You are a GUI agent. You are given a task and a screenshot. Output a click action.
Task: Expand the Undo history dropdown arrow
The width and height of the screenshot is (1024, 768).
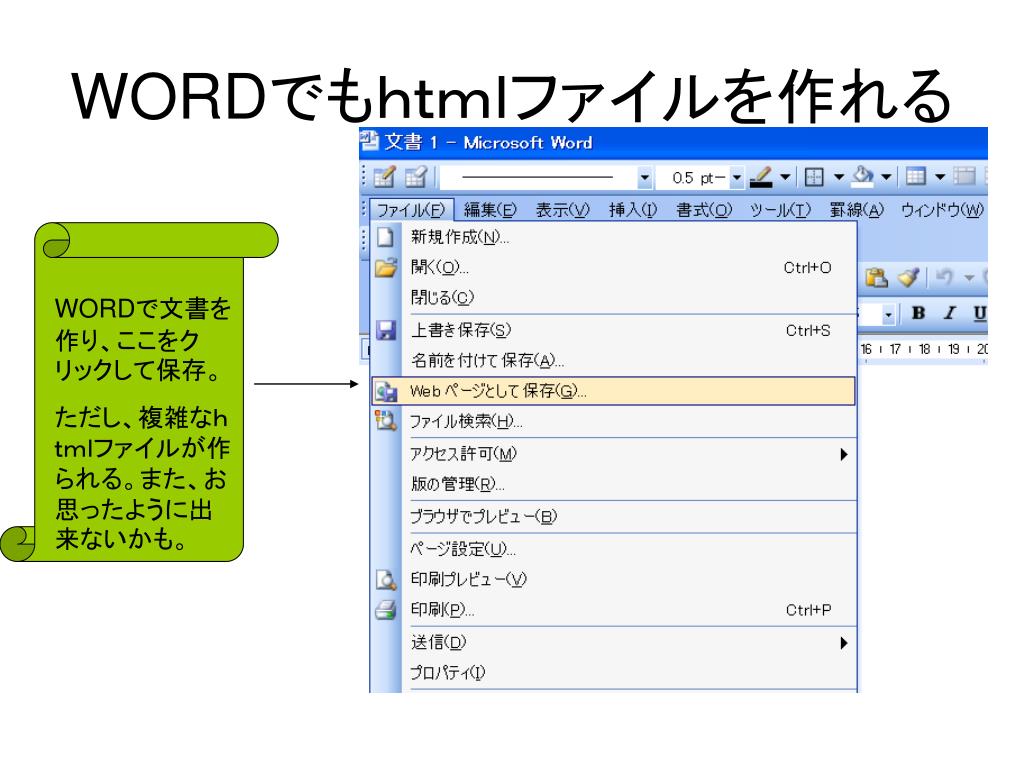(x=969, y=278)
